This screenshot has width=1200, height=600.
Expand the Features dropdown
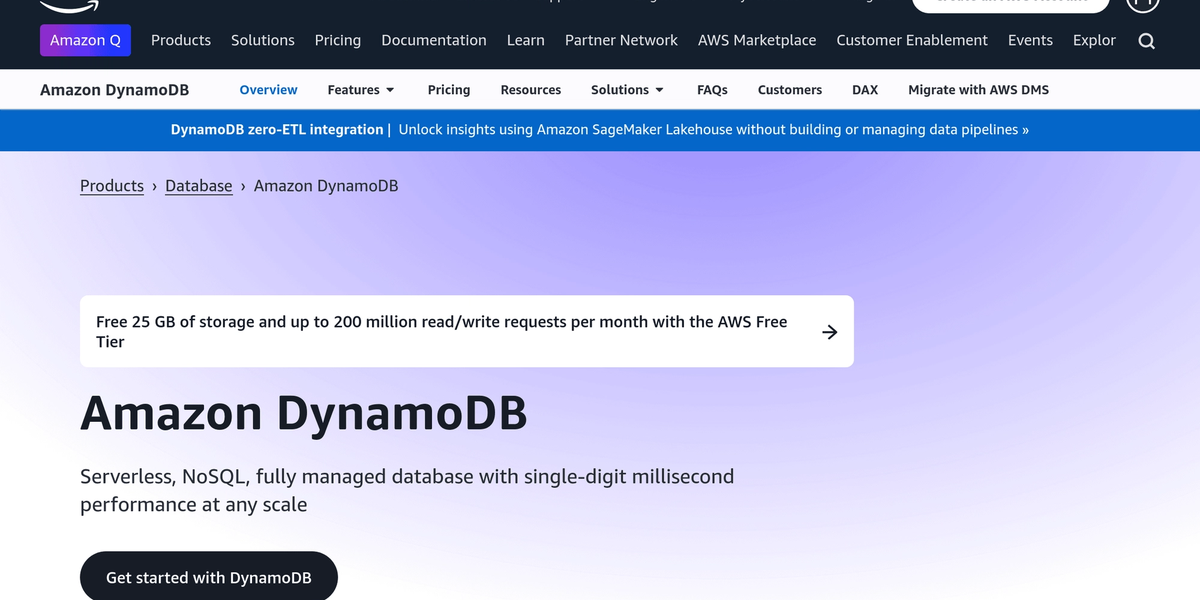click(361, 89)
